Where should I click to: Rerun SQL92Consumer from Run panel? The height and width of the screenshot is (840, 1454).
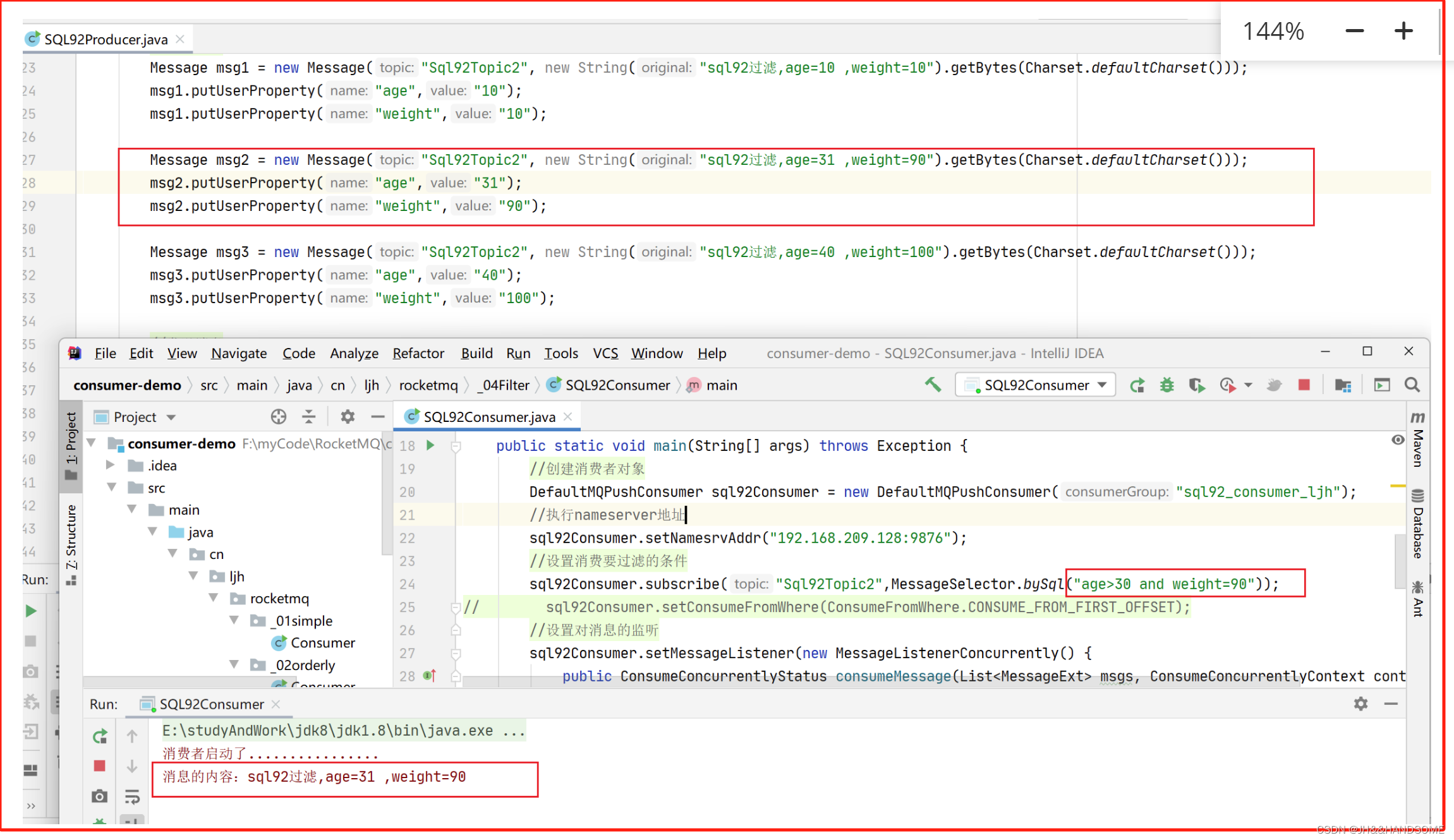pos(100,736)
